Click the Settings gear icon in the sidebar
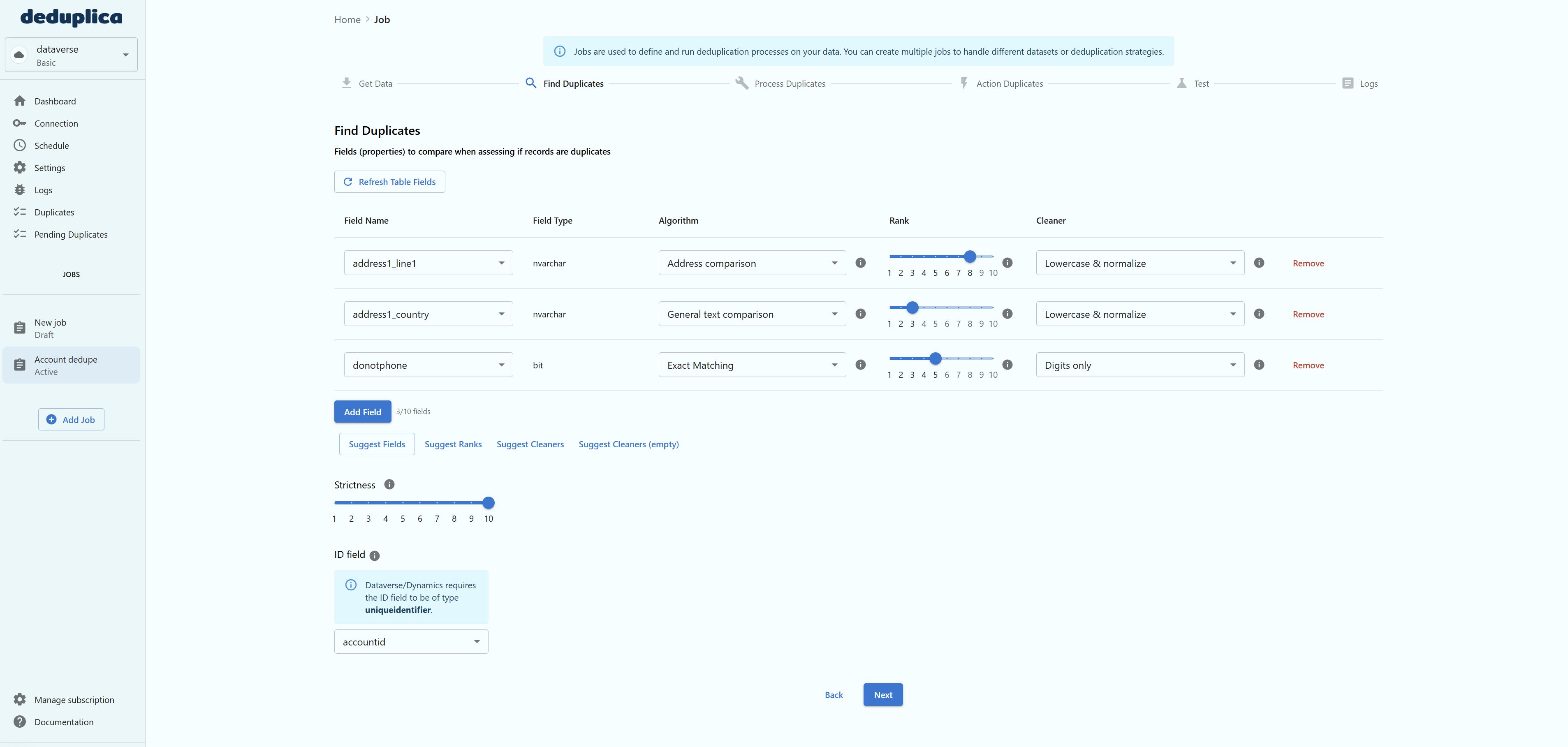 point(20,167)
